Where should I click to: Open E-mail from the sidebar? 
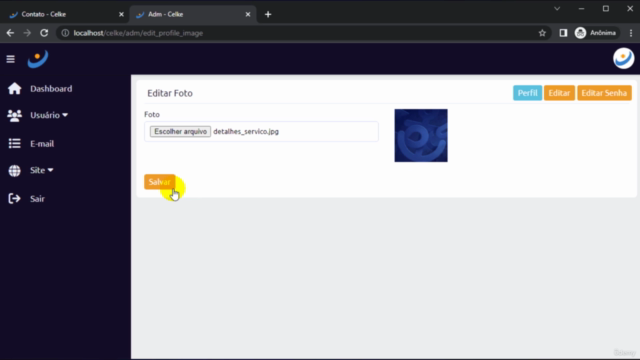click(42, 144)
